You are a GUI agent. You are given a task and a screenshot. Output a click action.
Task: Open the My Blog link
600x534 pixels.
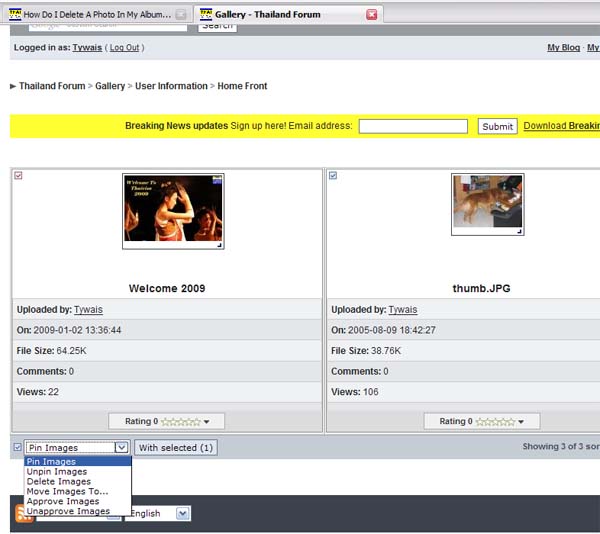tap(563, 48)
